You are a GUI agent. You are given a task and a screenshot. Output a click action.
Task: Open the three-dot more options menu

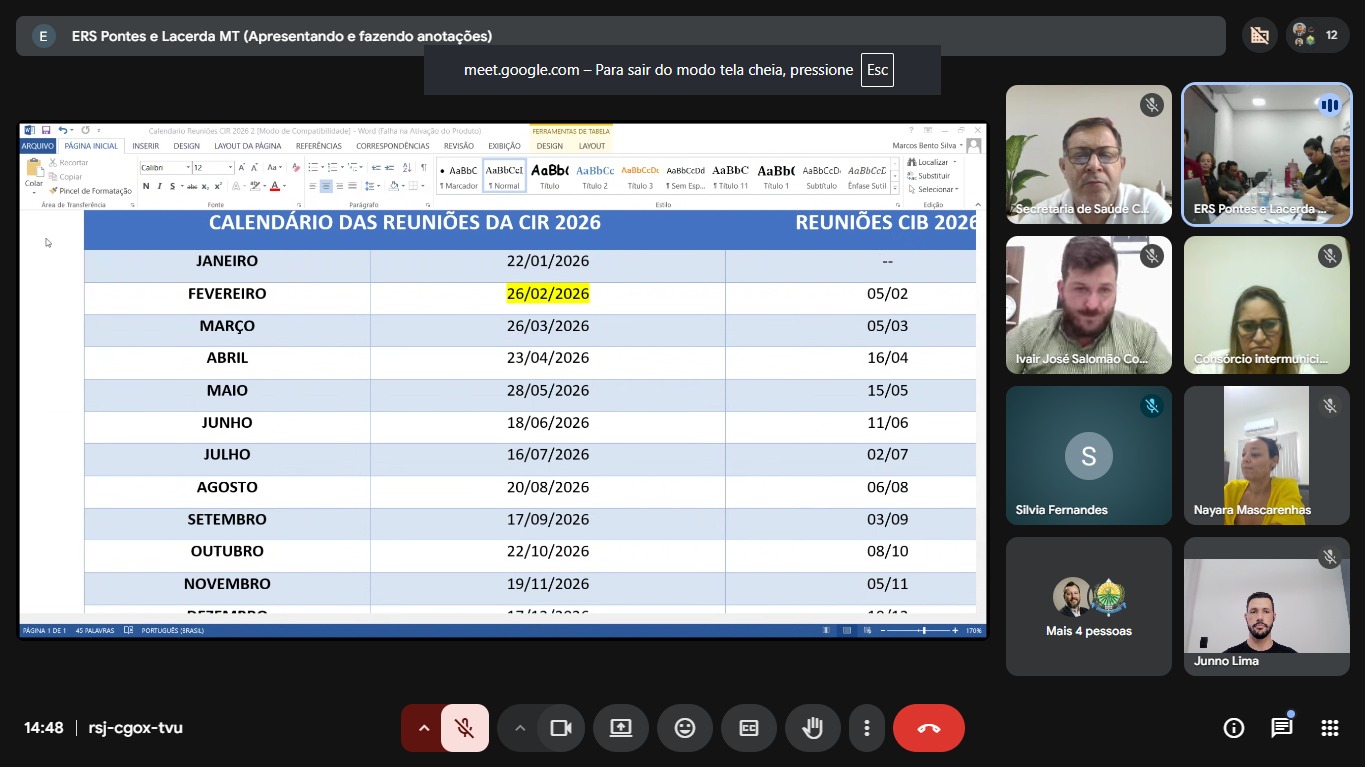867,728
